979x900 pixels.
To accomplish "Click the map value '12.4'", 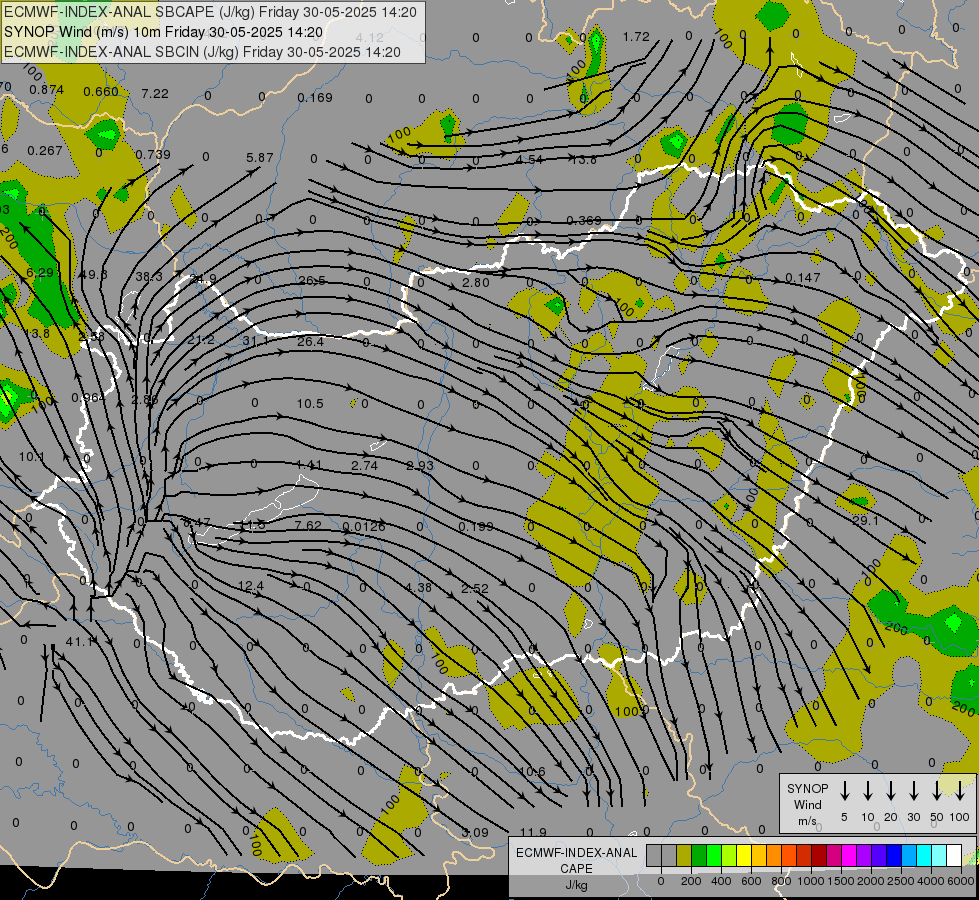I will pyautogui.click(x=251, y=586).
